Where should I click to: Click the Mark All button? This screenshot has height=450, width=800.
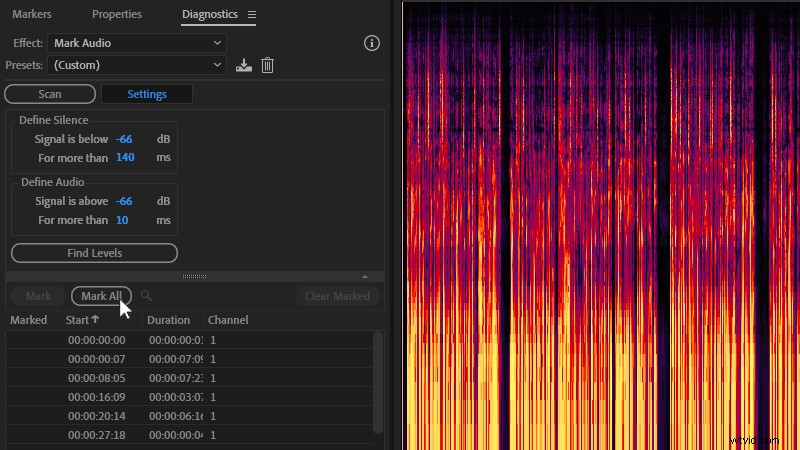pos(101,296)
